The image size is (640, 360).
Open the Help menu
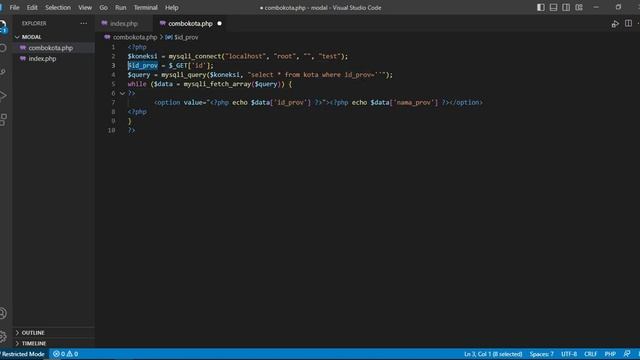(171, 7)
